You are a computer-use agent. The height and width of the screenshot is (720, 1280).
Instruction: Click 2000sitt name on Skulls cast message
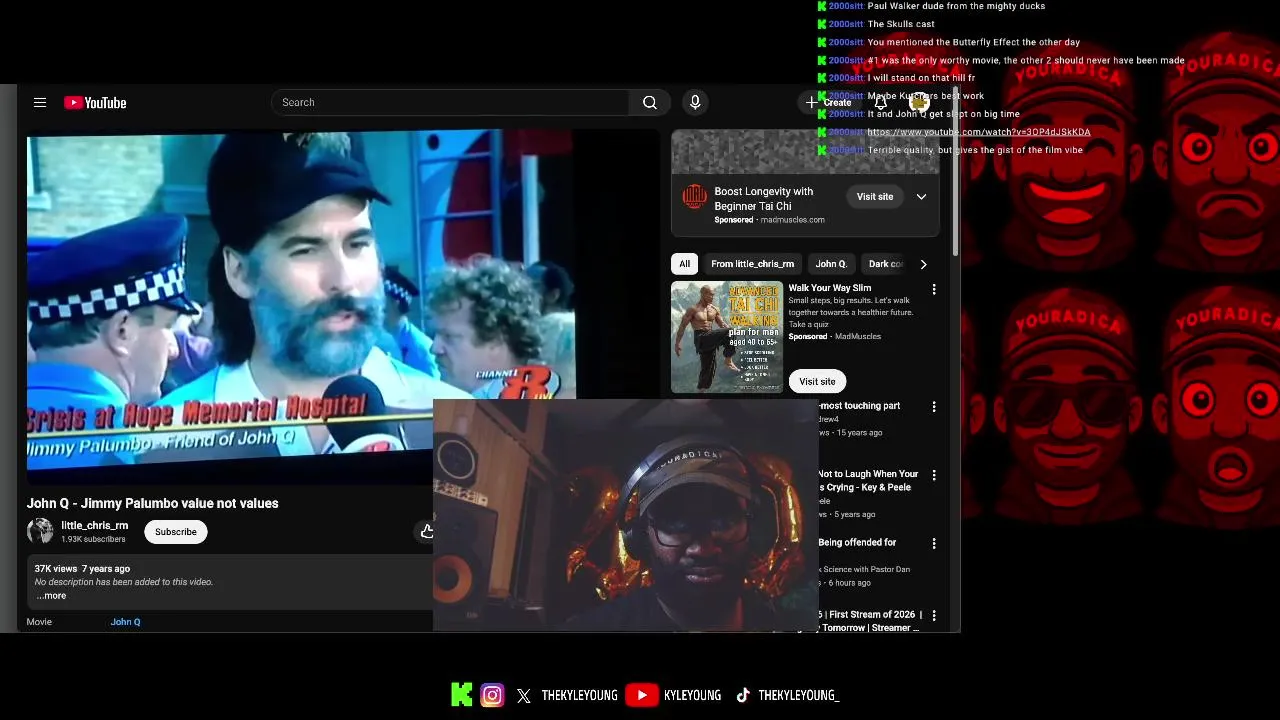[846, 24]
